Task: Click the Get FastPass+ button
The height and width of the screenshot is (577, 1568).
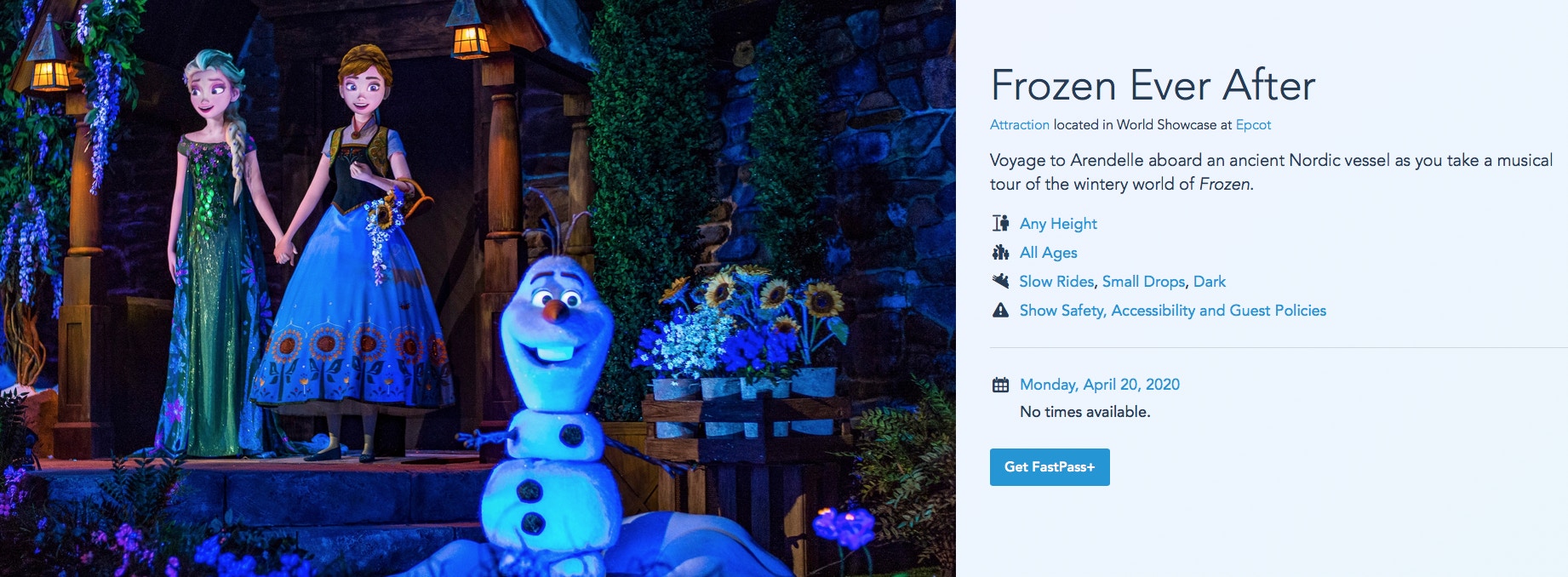Action: point(1050,467)
